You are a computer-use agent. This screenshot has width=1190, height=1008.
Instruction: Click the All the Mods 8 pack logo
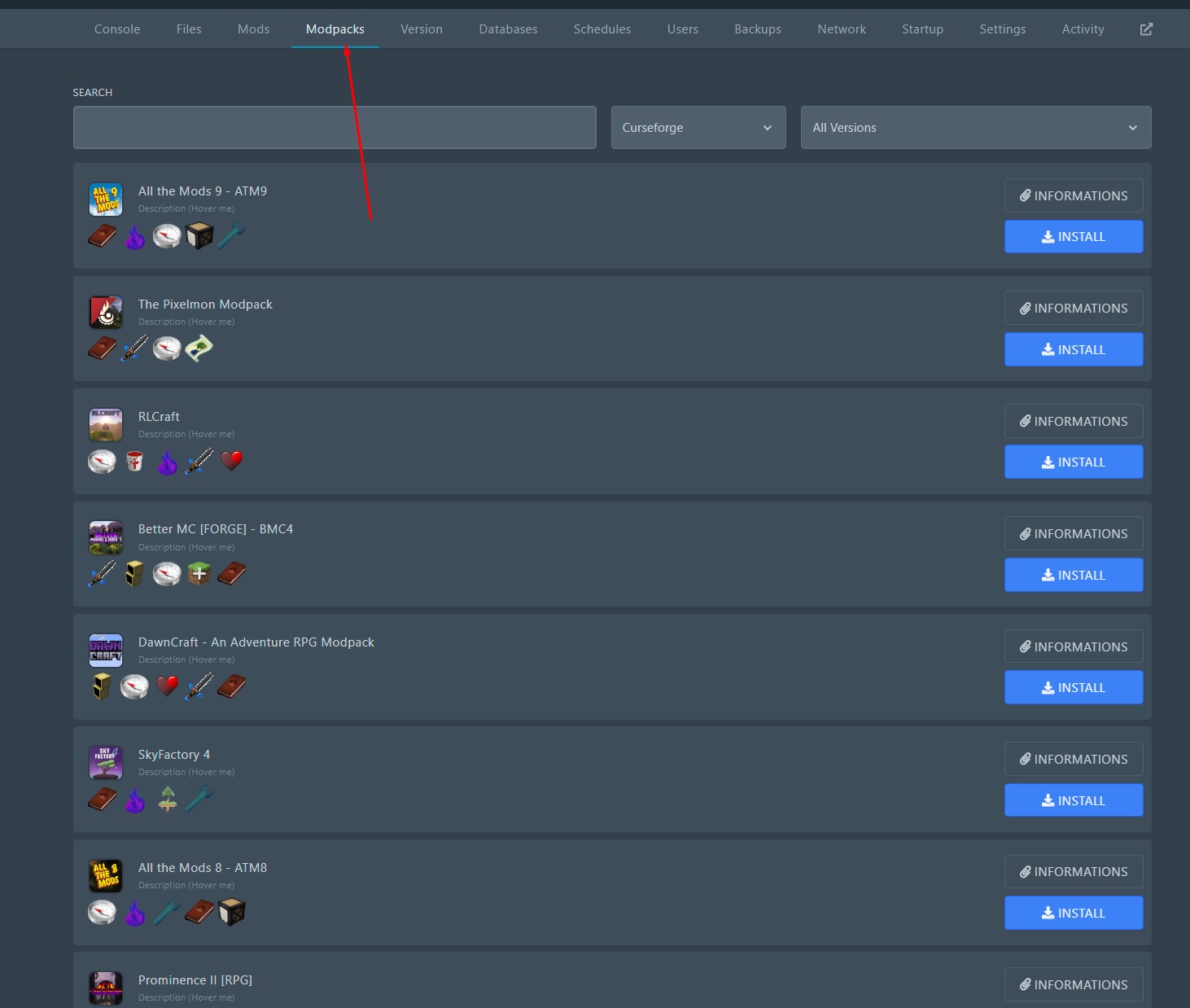point(106,876)
